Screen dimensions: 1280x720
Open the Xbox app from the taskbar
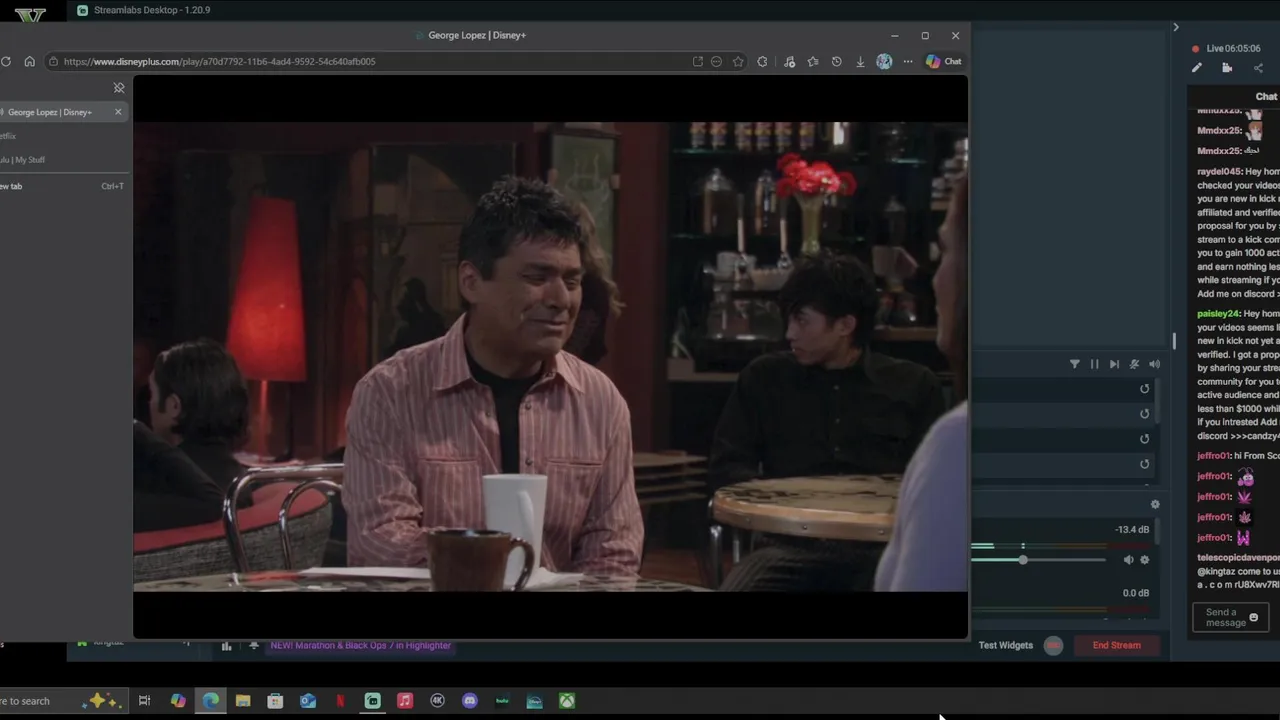[567, 701]
